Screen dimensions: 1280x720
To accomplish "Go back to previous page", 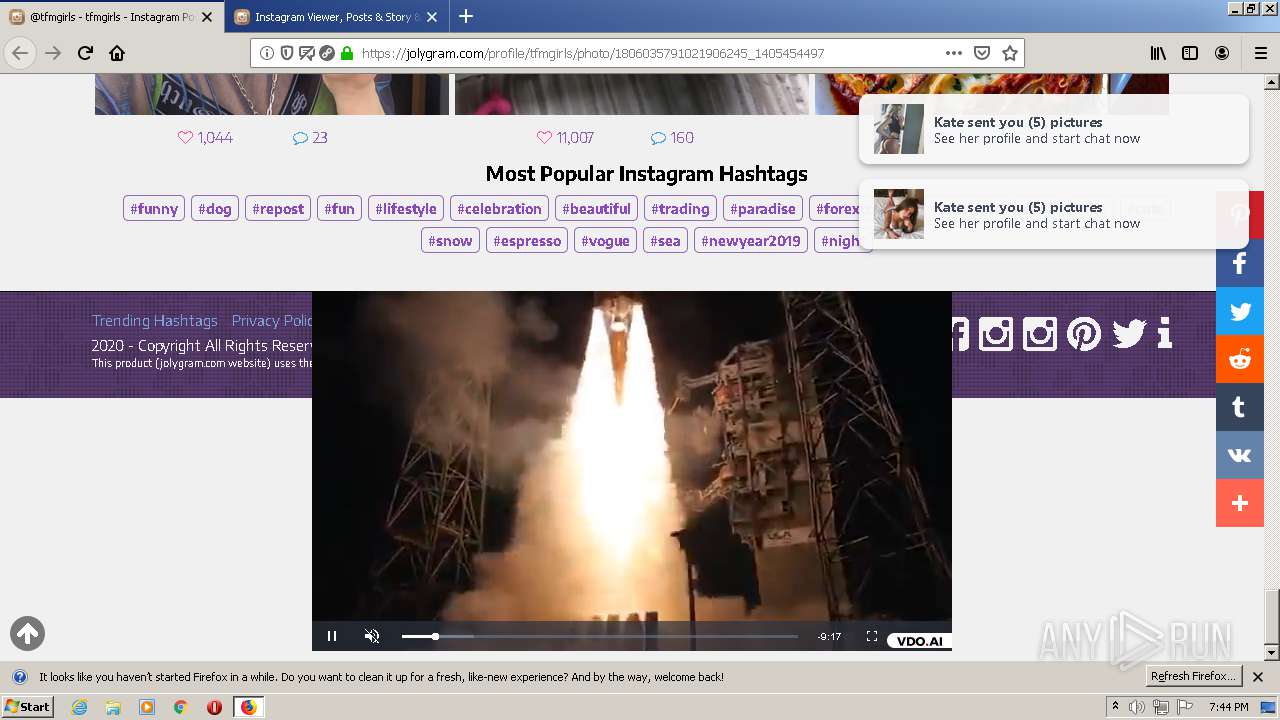I will click(20, 53).
